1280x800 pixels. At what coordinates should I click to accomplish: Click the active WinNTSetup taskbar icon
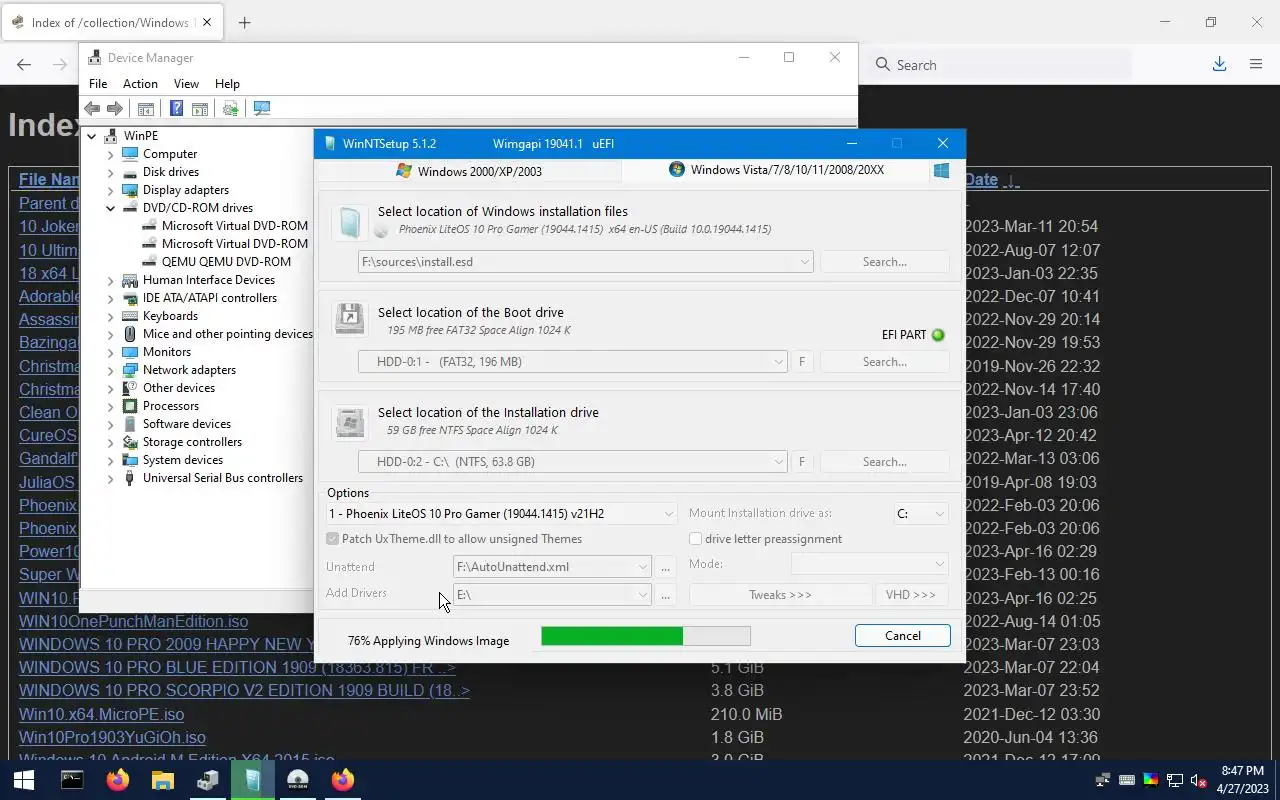coord(253,780)
